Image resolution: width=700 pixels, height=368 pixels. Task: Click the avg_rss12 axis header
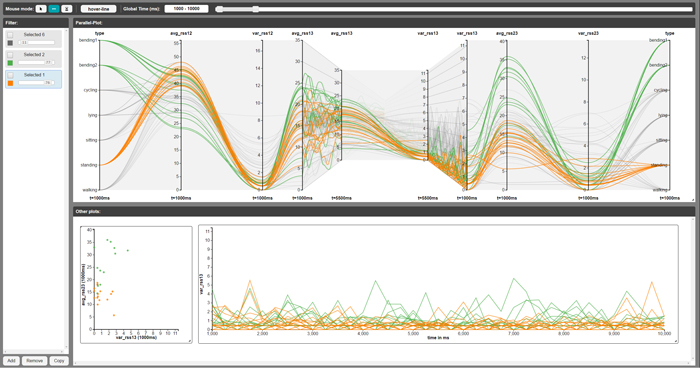(x=181, y=33)
